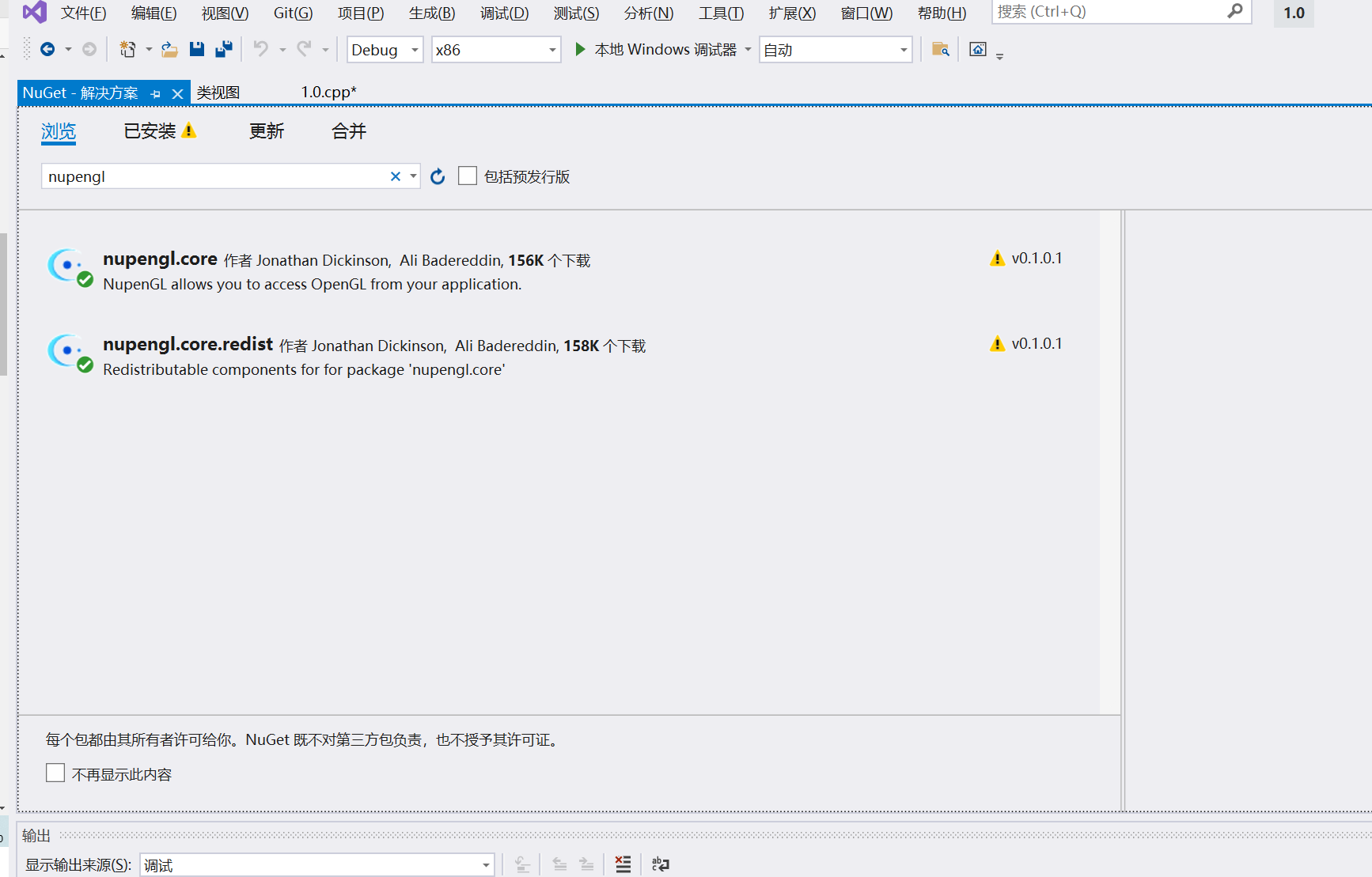Open the Debug menu
This screenshot has height=877, width=1372.
tap(504, 13)
